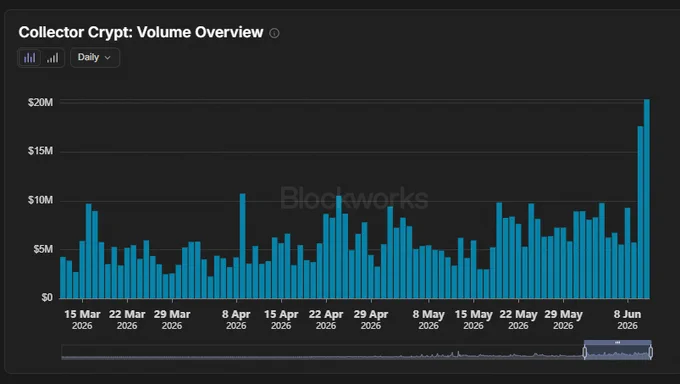Screen dimensions: 680x384
Task: Click the 15 Apr 2026 date label
Action: [281, 319]
